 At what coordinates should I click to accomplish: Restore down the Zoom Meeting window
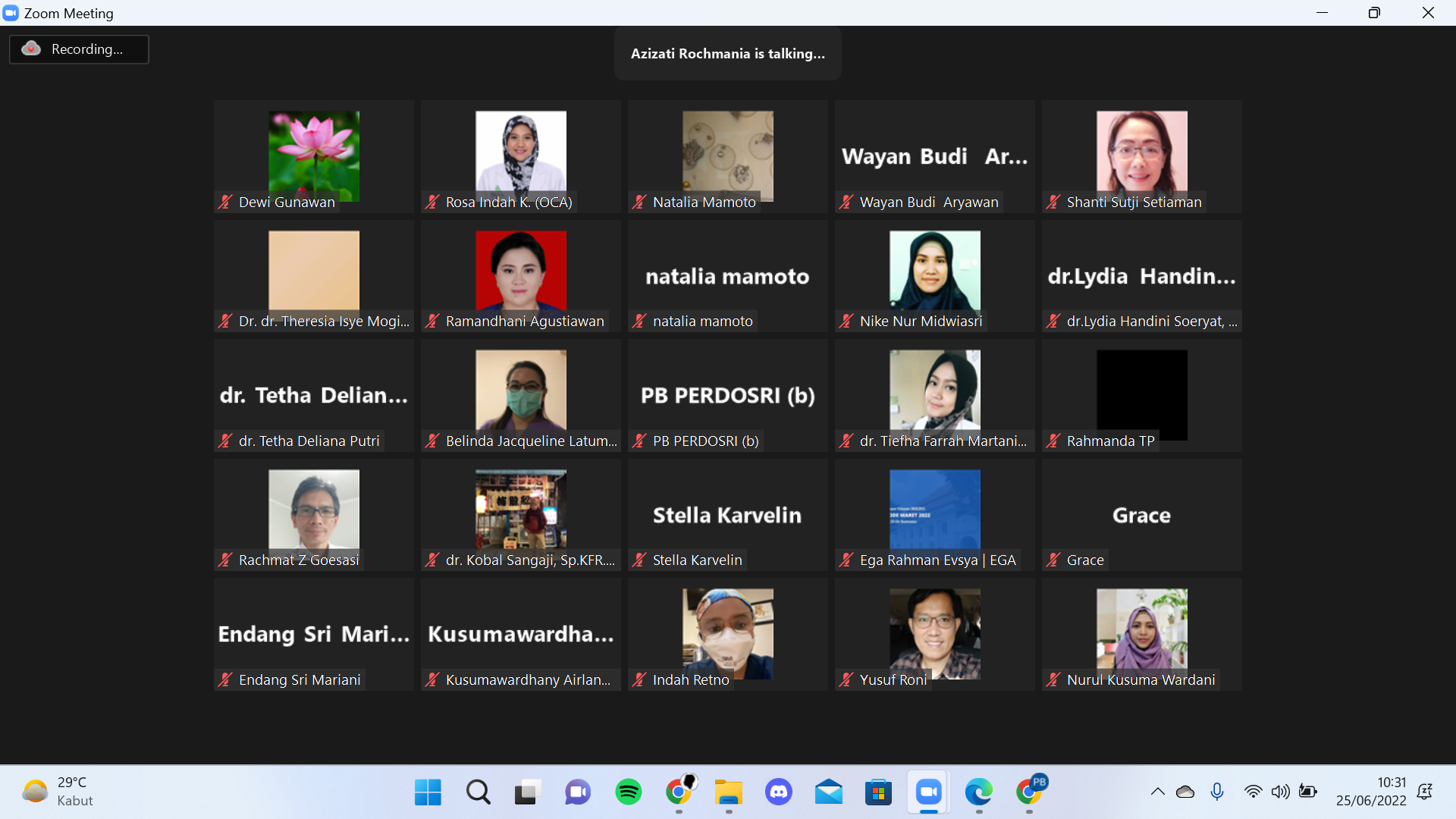tap(1374, 13)
